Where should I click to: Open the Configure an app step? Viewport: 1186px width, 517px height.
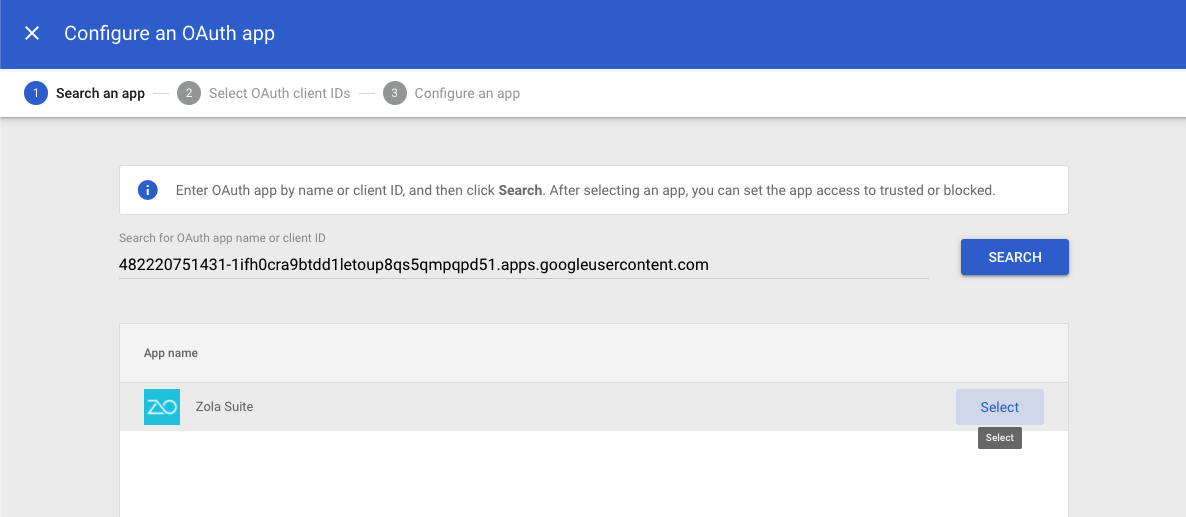(x=467, y=93)
